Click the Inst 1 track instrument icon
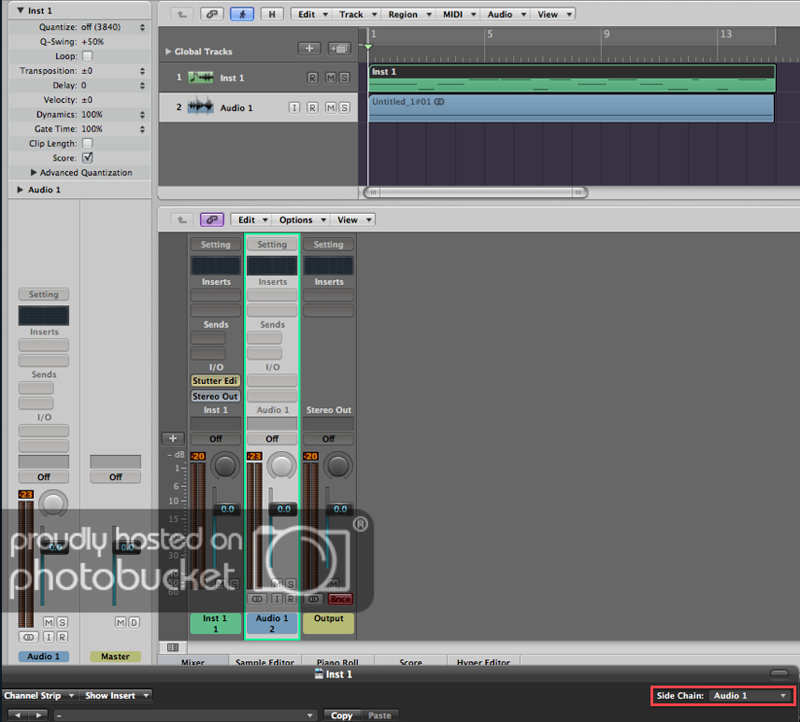Viewport: 800px width, 722px height. pyautogui.click(x=201, y=78)
